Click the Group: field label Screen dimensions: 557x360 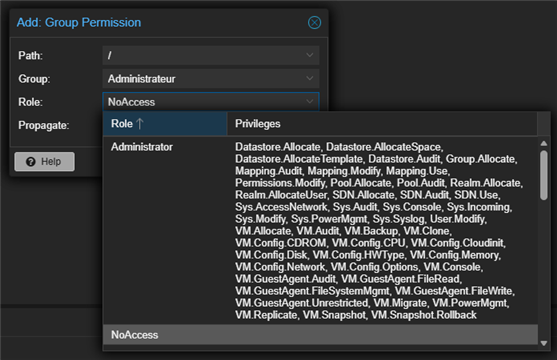click(x=34, y=79)
